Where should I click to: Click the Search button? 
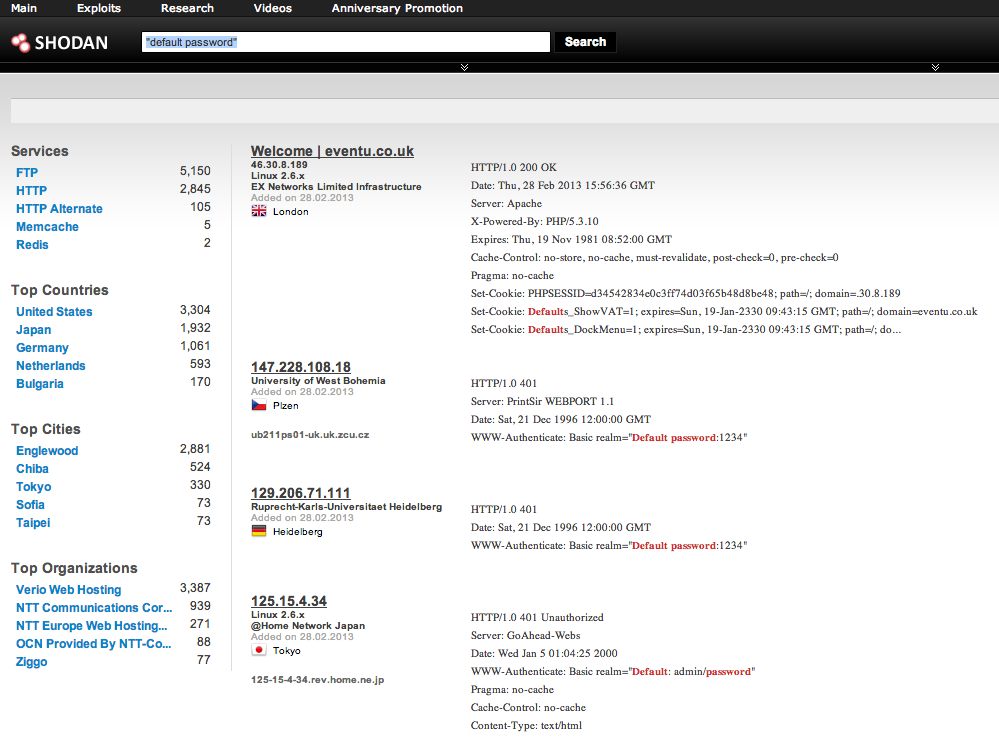tap(585, 42)
